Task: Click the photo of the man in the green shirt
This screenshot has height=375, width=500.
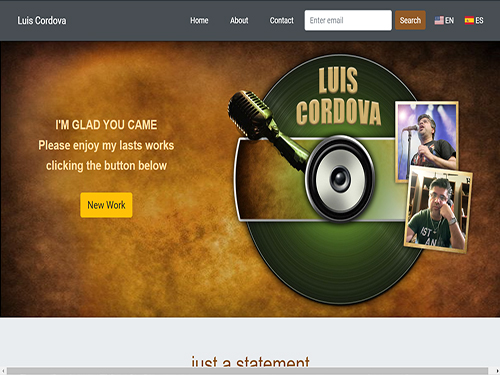Action: click(x=438, y=210)
